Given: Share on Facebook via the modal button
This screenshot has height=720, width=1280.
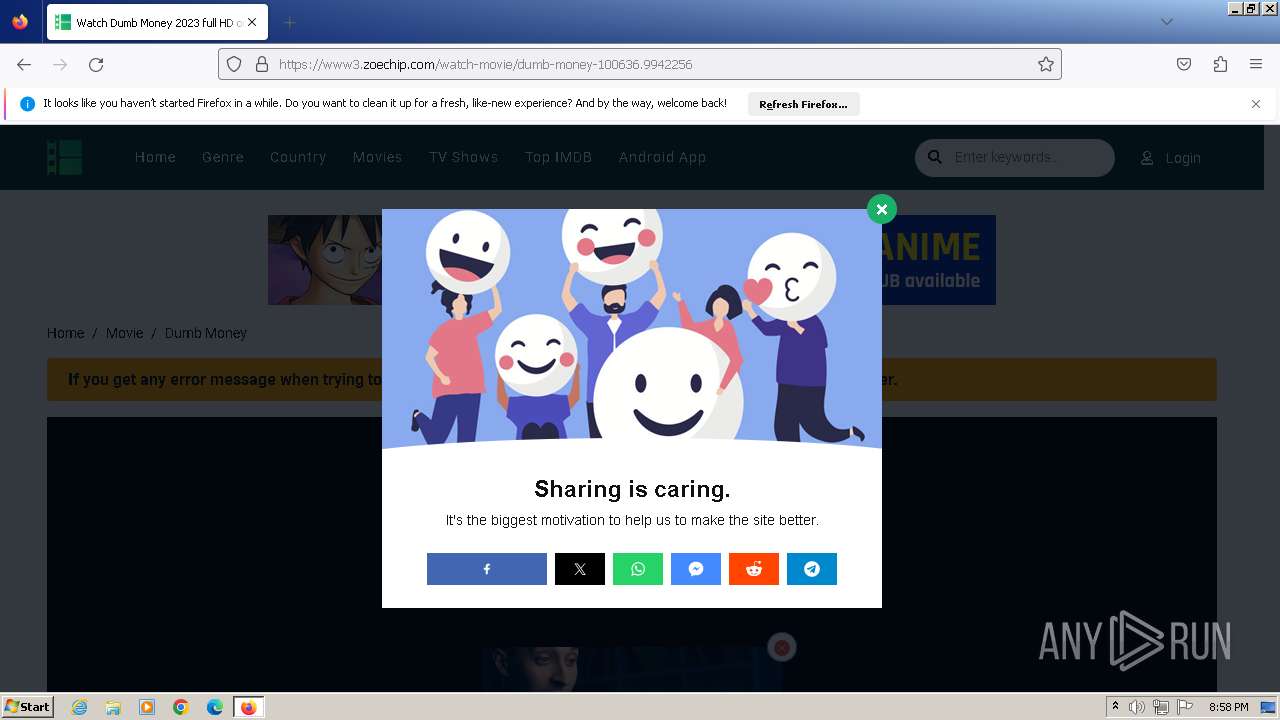Looking at the screenshot, I should click(486, 569).
